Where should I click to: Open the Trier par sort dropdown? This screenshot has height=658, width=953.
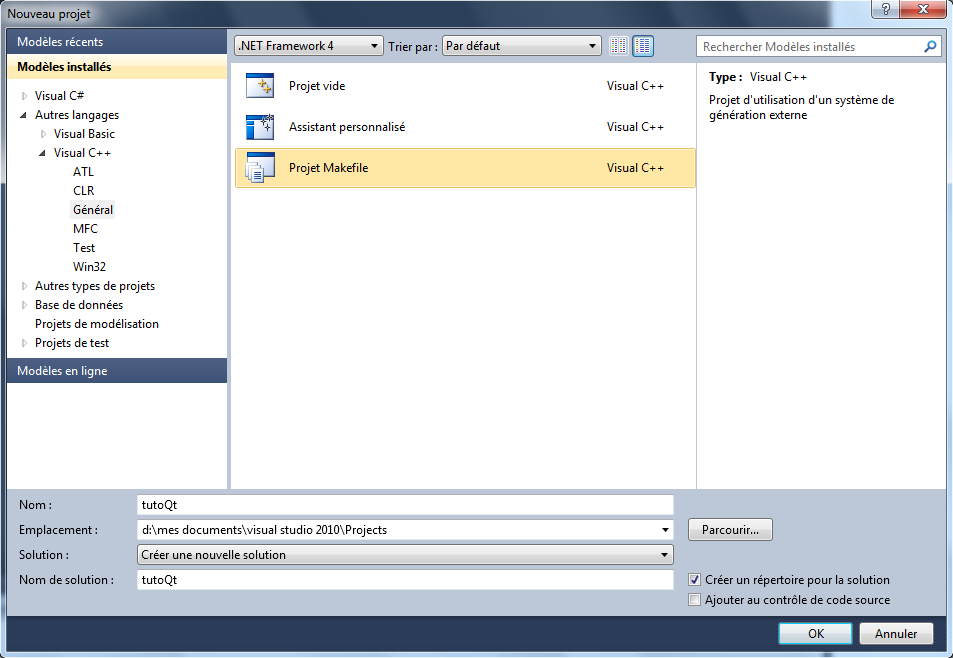(521, 46)
